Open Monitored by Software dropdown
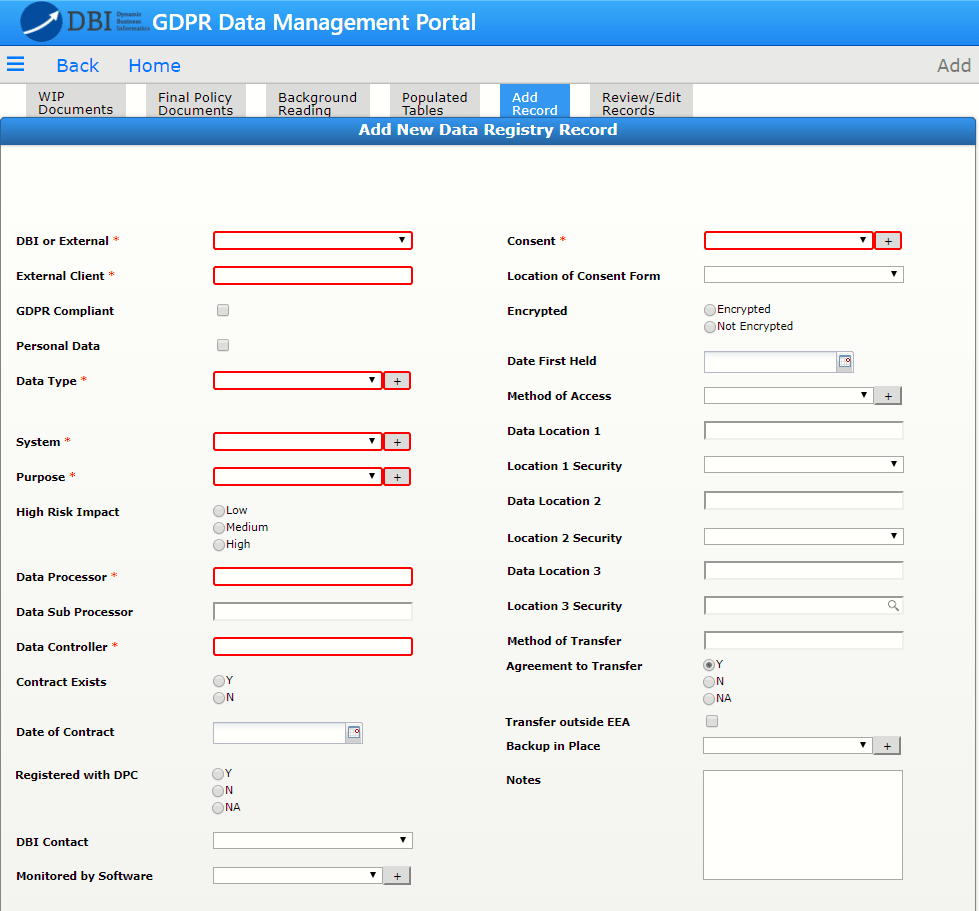The height and width of the screenshot is (911, 979). pos(298,875)
